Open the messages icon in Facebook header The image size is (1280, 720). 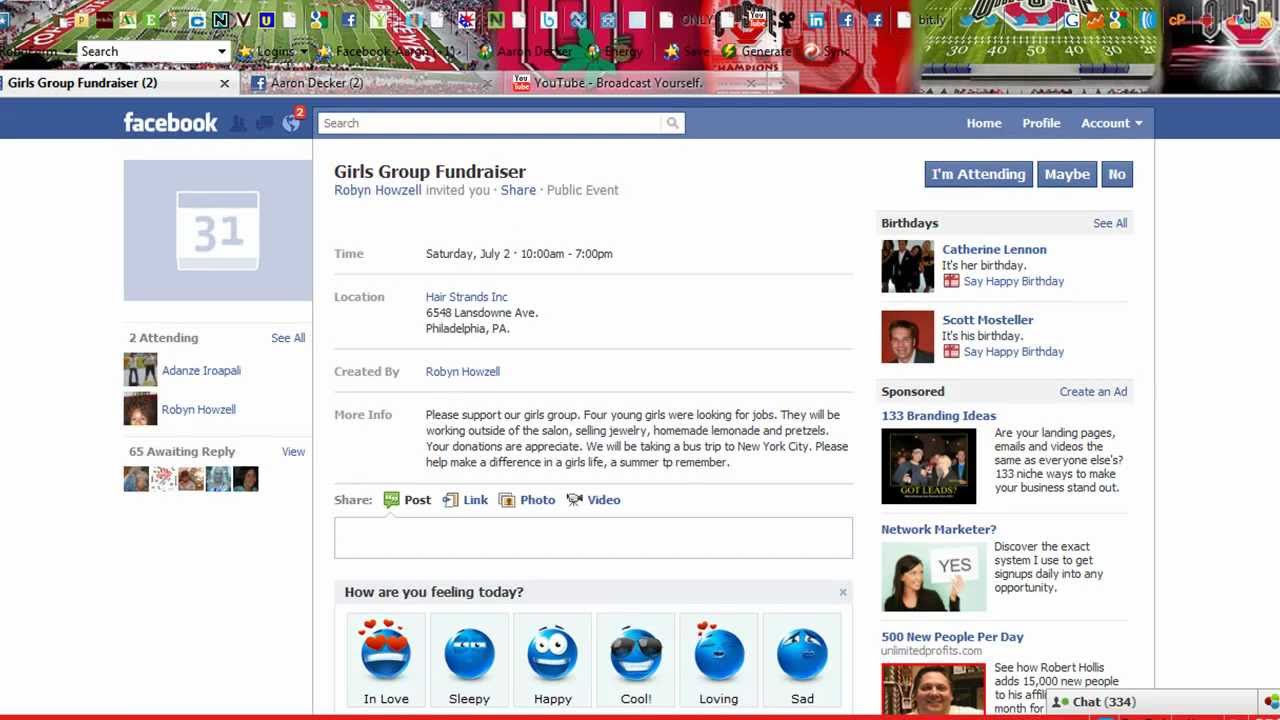coord(264,123)
